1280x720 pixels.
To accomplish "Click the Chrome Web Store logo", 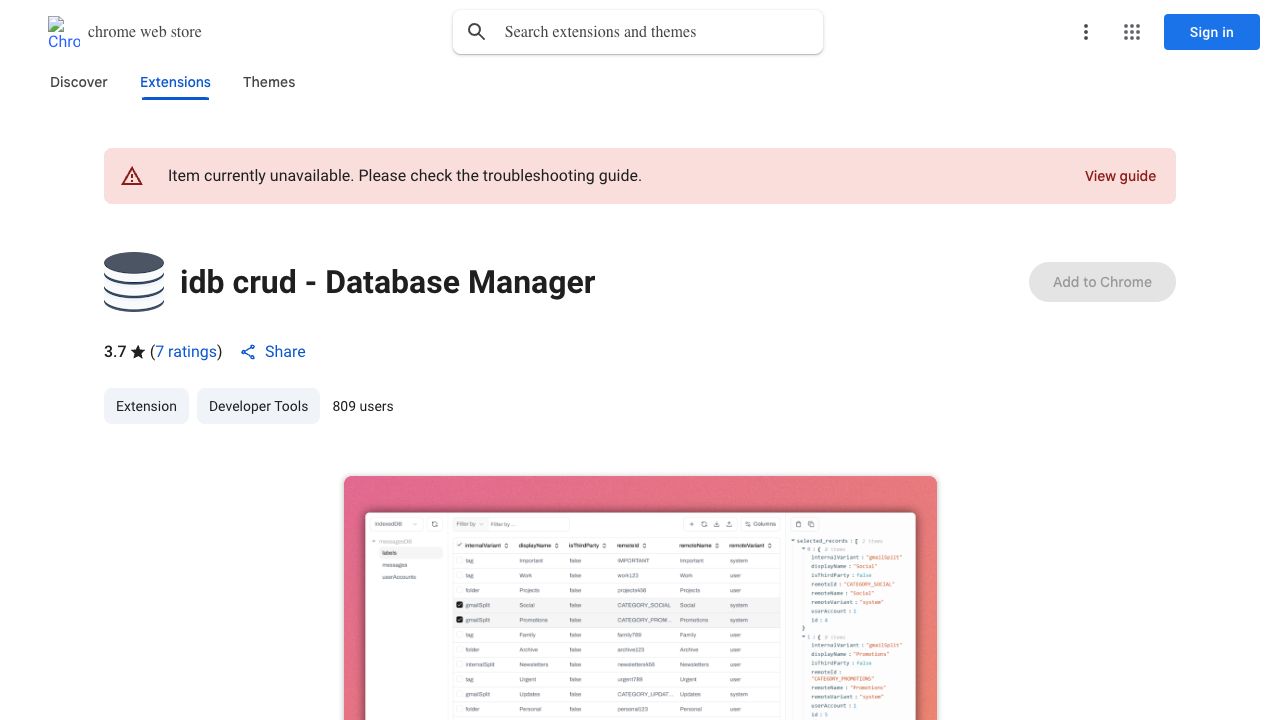I will pos(64,32).
